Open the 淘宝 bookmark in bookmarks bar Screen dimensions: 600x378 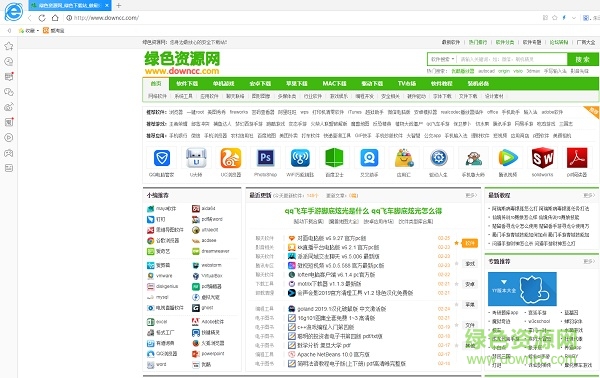click(x=54, y=31)
